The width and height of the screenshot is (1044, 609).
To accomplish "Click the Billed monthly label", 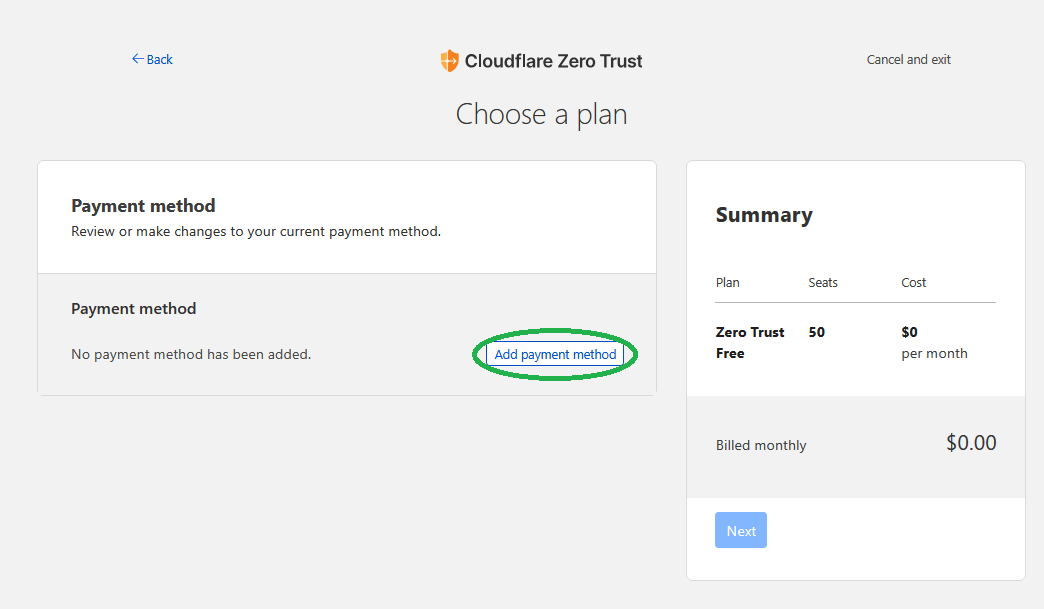I will (x=761, y=445).
